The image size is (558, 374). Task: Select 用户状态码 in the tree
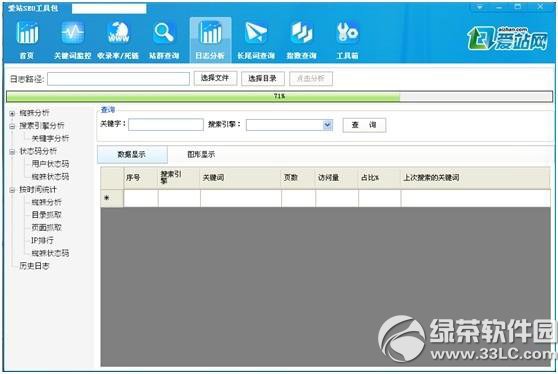[x=50, y=164]
